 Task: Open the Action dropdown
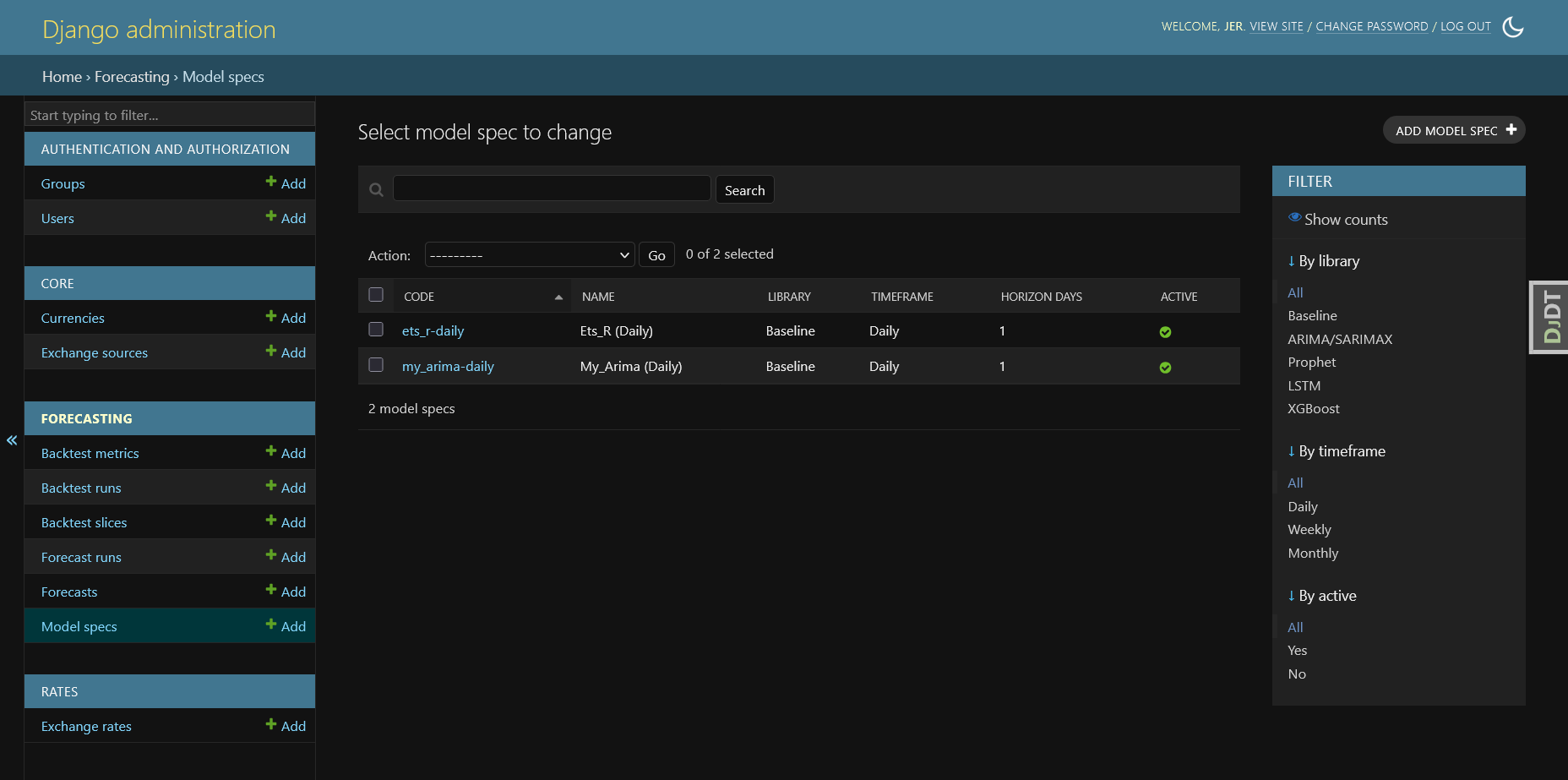[529, 254]
